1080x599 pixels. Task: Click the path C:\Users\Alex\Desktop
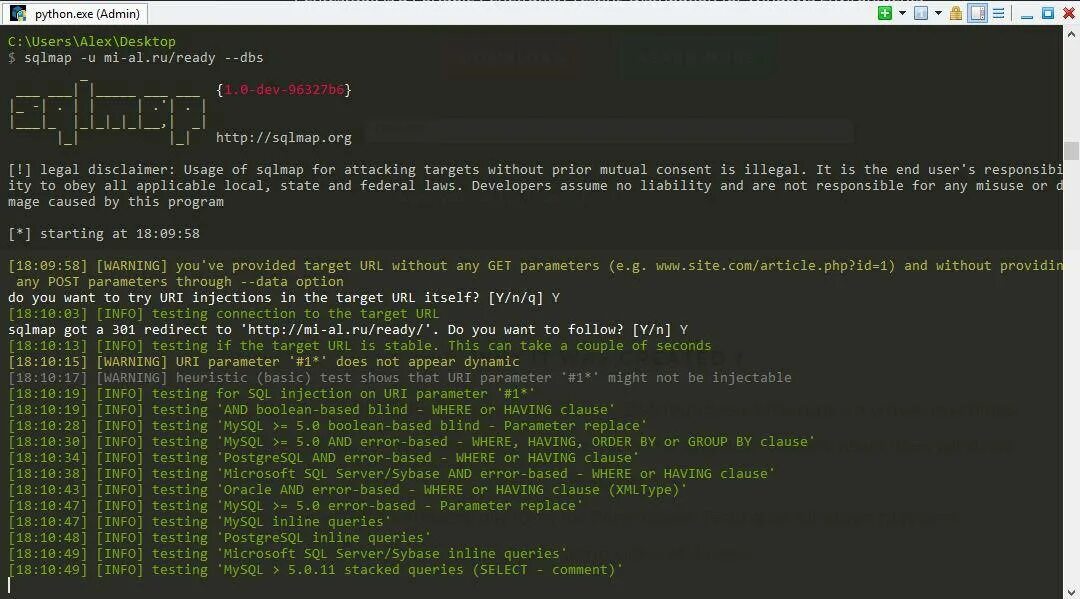click(x=92, y=41)
